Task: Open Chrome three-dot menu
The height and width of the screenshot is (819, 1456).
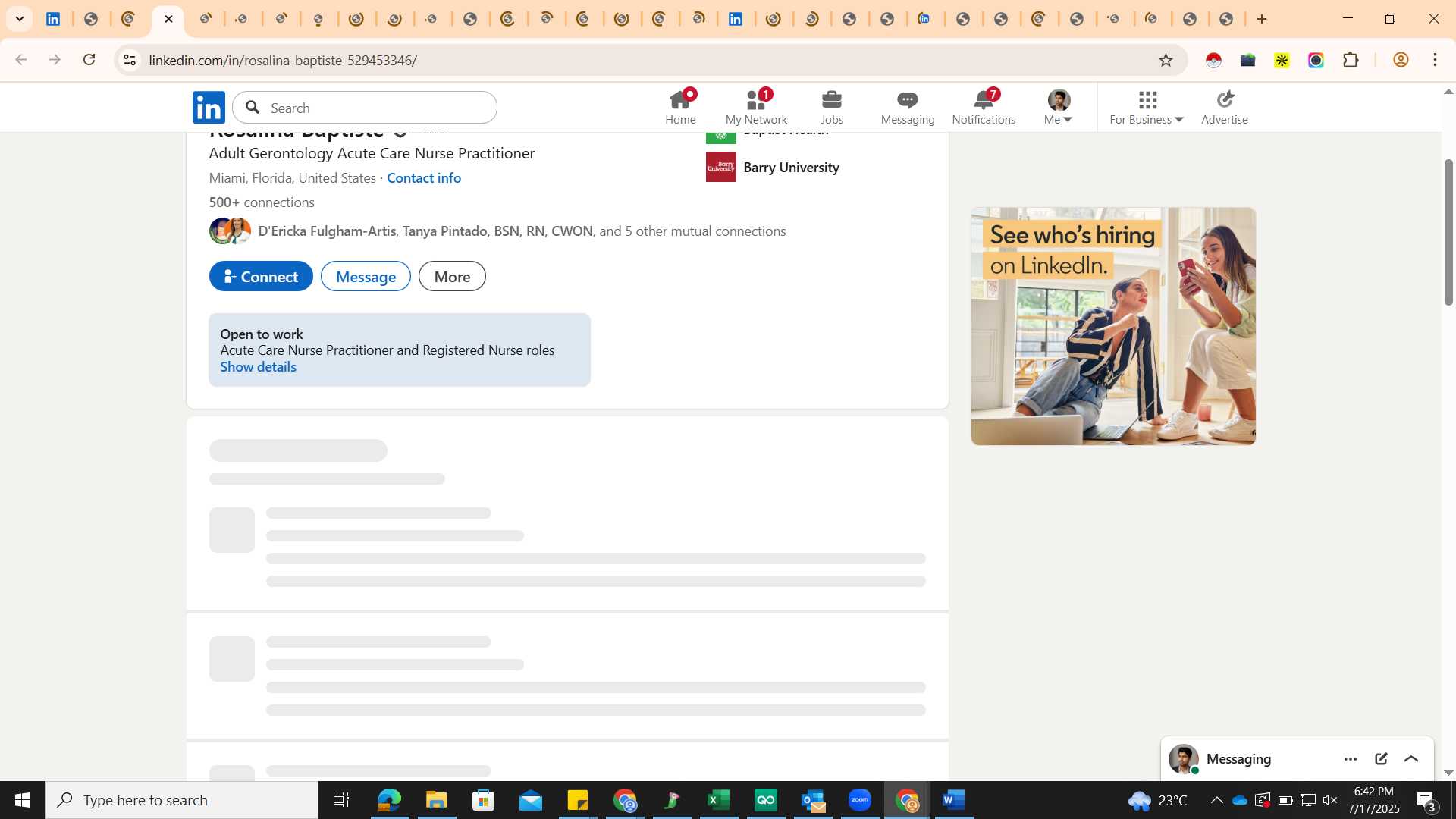Action: coord(1436,60)
